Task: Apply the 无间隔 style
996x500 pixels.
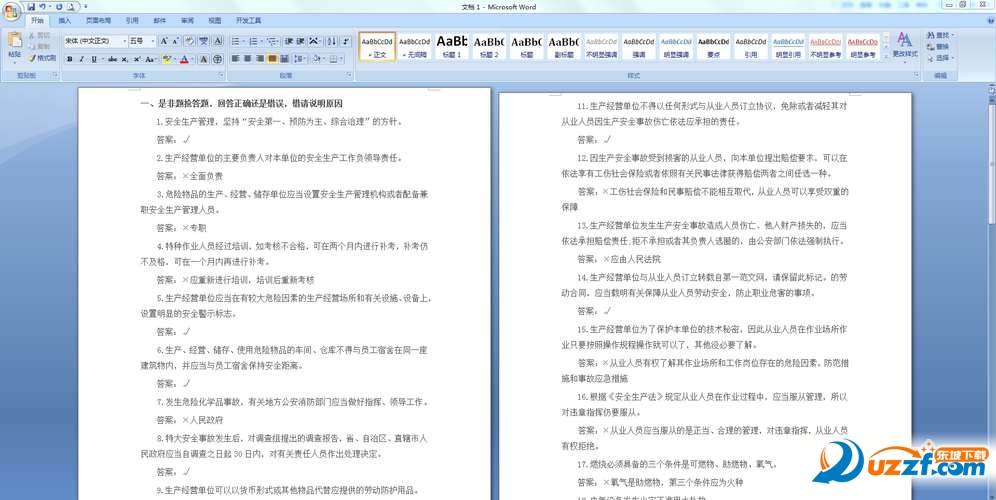Action: tap(415, 46)
